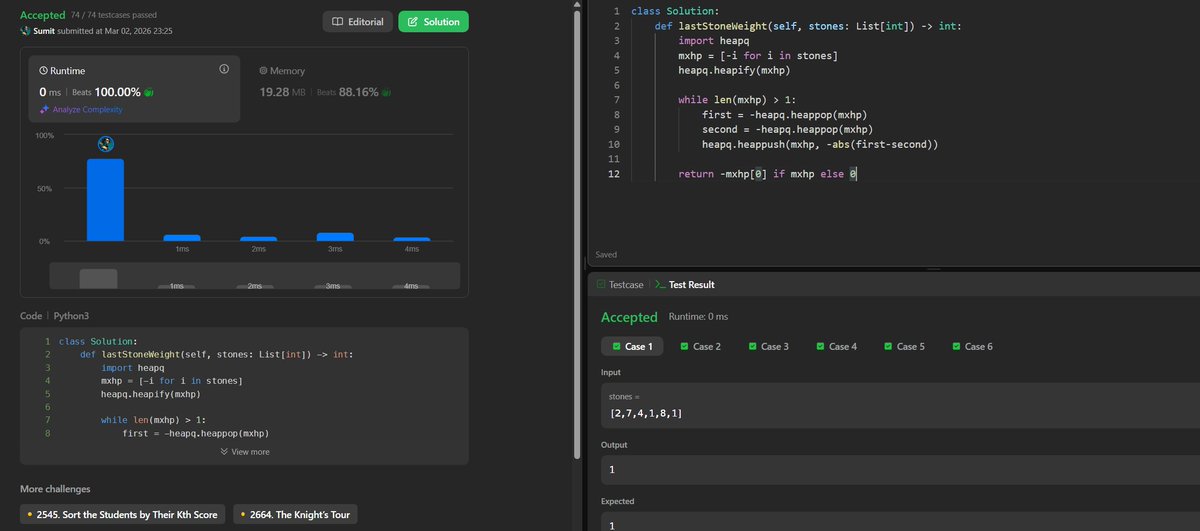This screenshot has height=531, width=1200.
Task: Click the Beats 100.00% runtime text
Action: point(108,92)
